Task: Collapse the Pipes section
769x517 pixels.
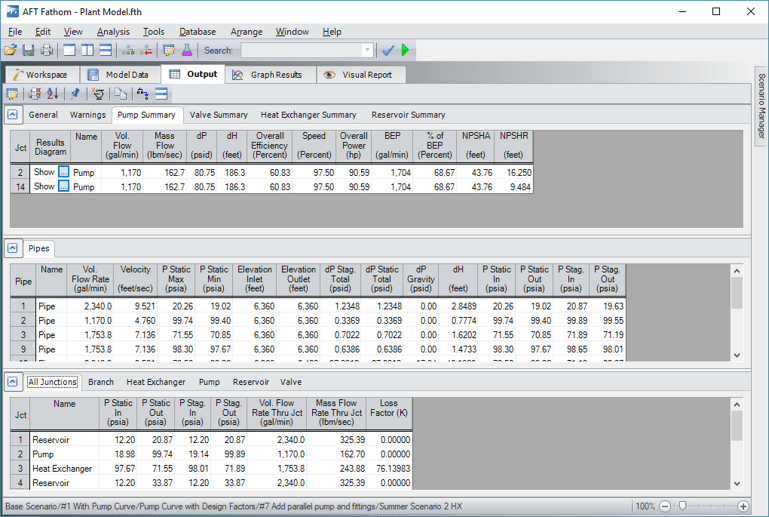Action: tap(13, 248)
